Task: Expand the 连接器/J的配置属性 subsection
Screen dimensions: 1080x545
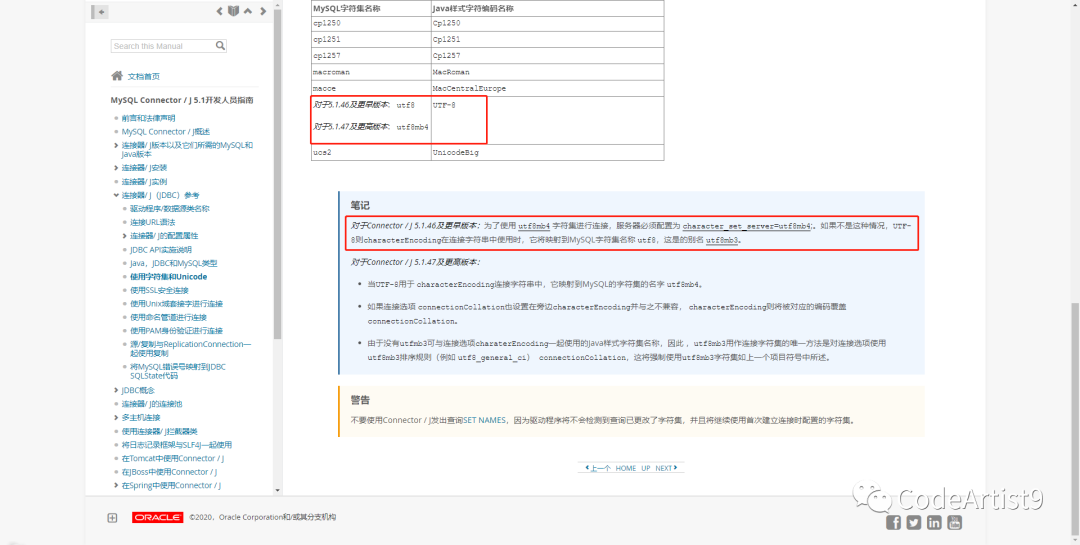Action: tap(124, 236)
